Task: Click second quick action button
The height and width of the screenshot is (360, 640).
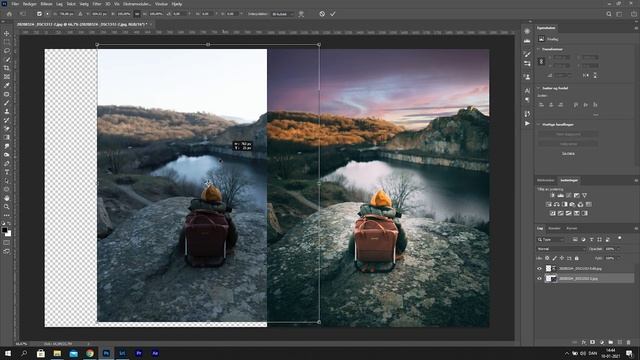Action: tap(568, 144)
